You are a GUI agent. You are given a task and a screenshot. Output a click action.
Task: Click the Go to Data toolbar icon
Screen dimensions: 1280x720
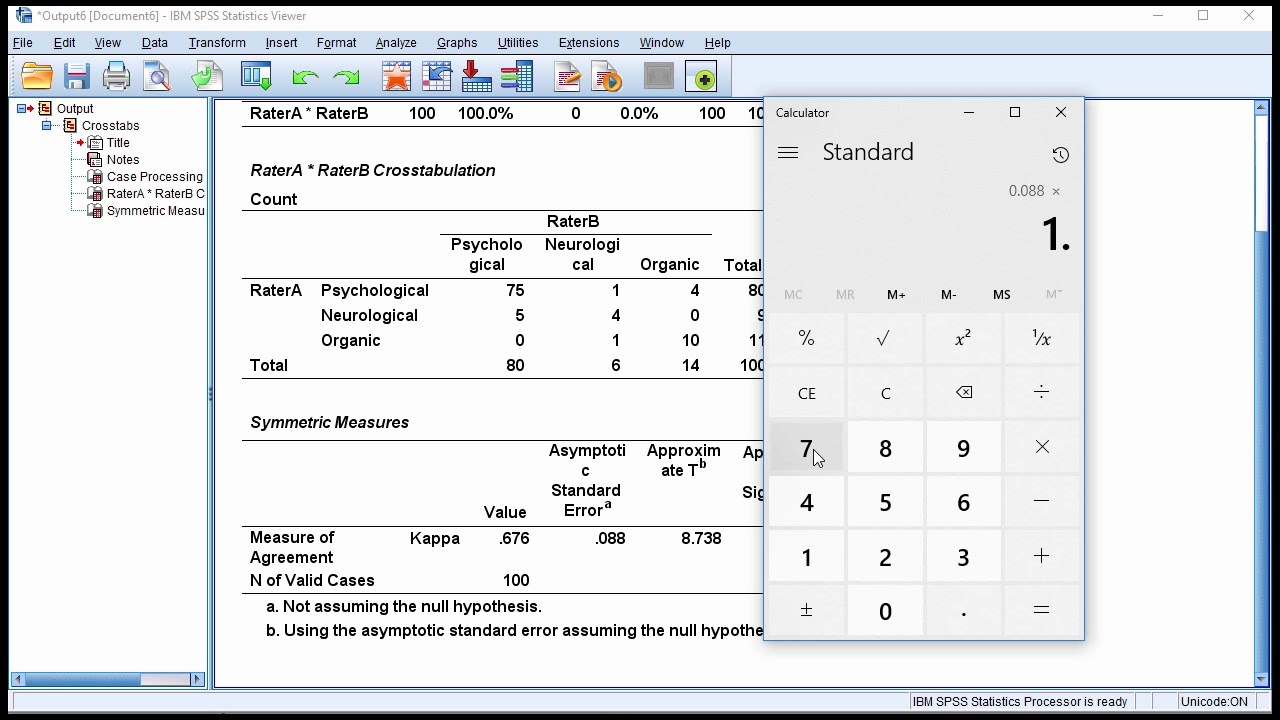436,77
